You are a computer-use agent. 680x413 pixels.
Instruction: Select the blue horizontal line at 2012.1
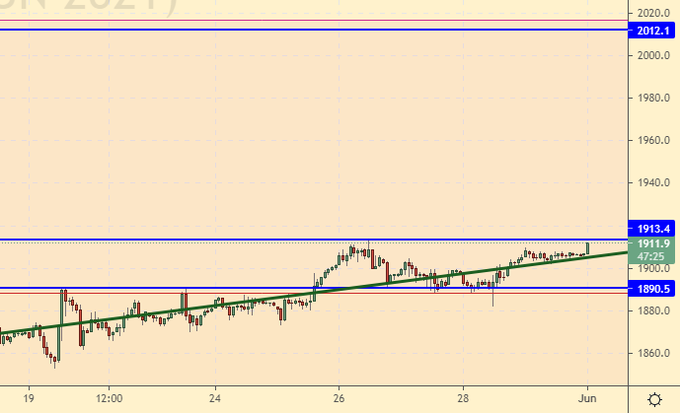pos(300,30)
